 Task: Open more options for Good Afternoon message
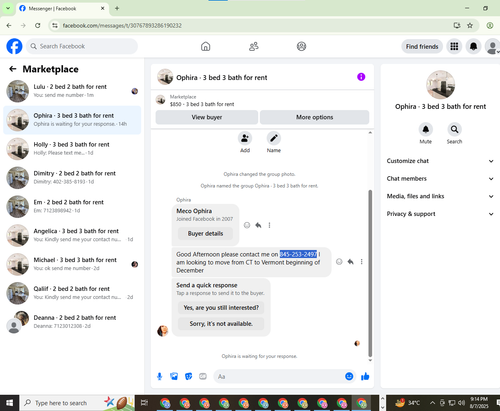coord(362,262)
